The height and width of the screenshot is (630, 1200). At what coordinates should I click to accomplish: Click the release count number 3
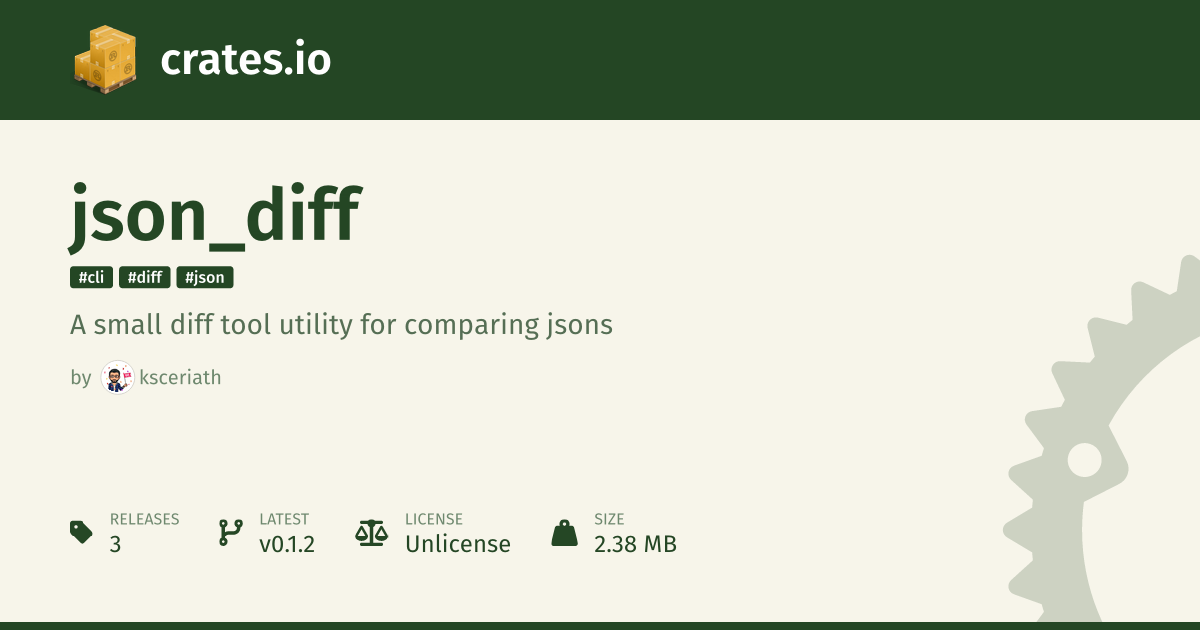pyautogui.click(x=116, y=544)
